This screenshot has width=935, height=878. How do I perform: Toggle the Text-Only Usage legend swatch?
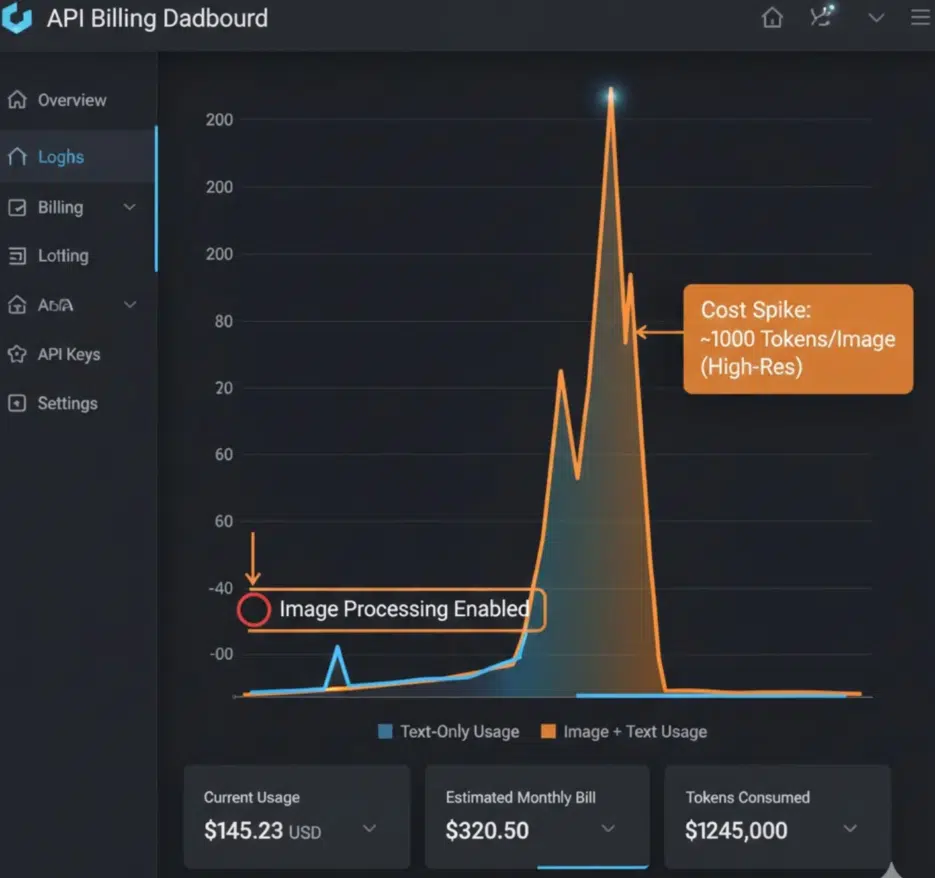point(383,731)
